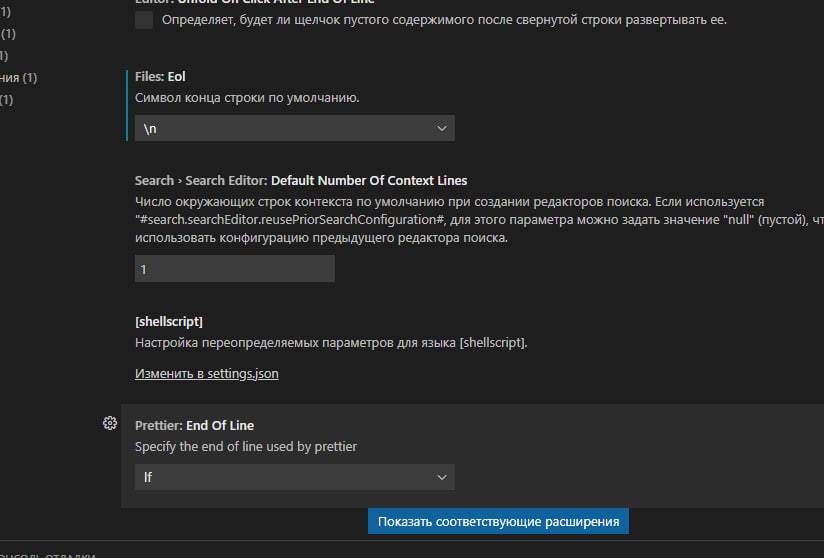The height and width of the screenshot is (558, 824).
Task: Click 'Search › Search Editor: Default Number Of Context Lines' title
Action: pyautogui.click(x=301, y=181)
